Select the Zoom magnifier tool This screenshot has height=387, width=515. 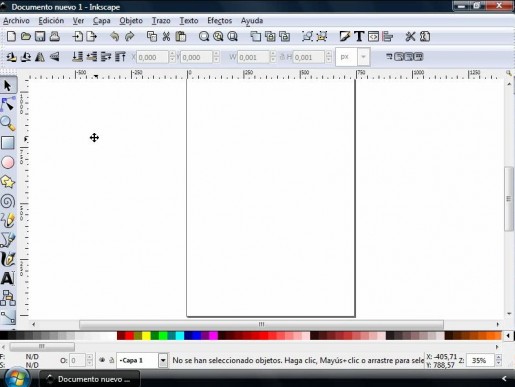tap(8, 123)
